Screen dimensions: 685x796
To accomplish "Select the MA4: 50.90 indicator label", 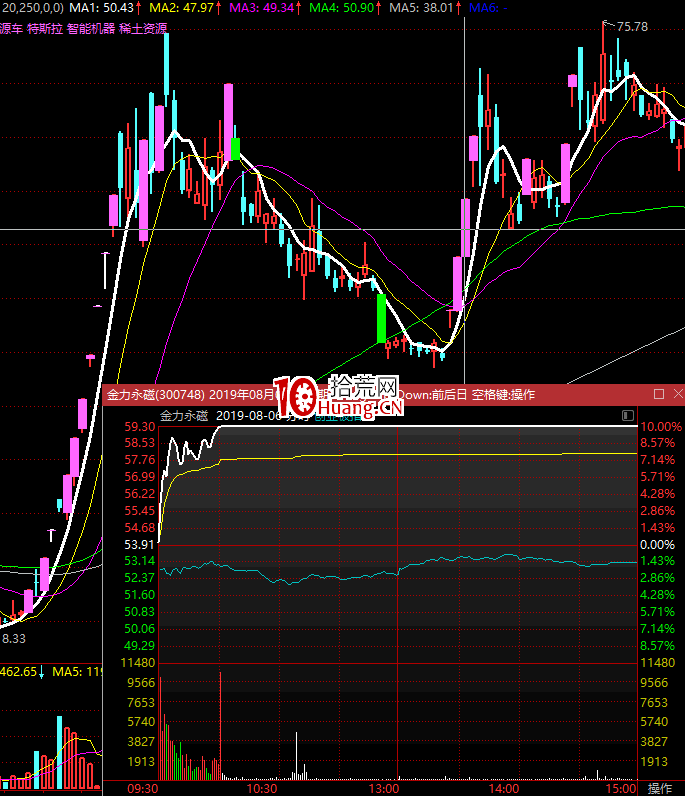I will pos(345,8).
